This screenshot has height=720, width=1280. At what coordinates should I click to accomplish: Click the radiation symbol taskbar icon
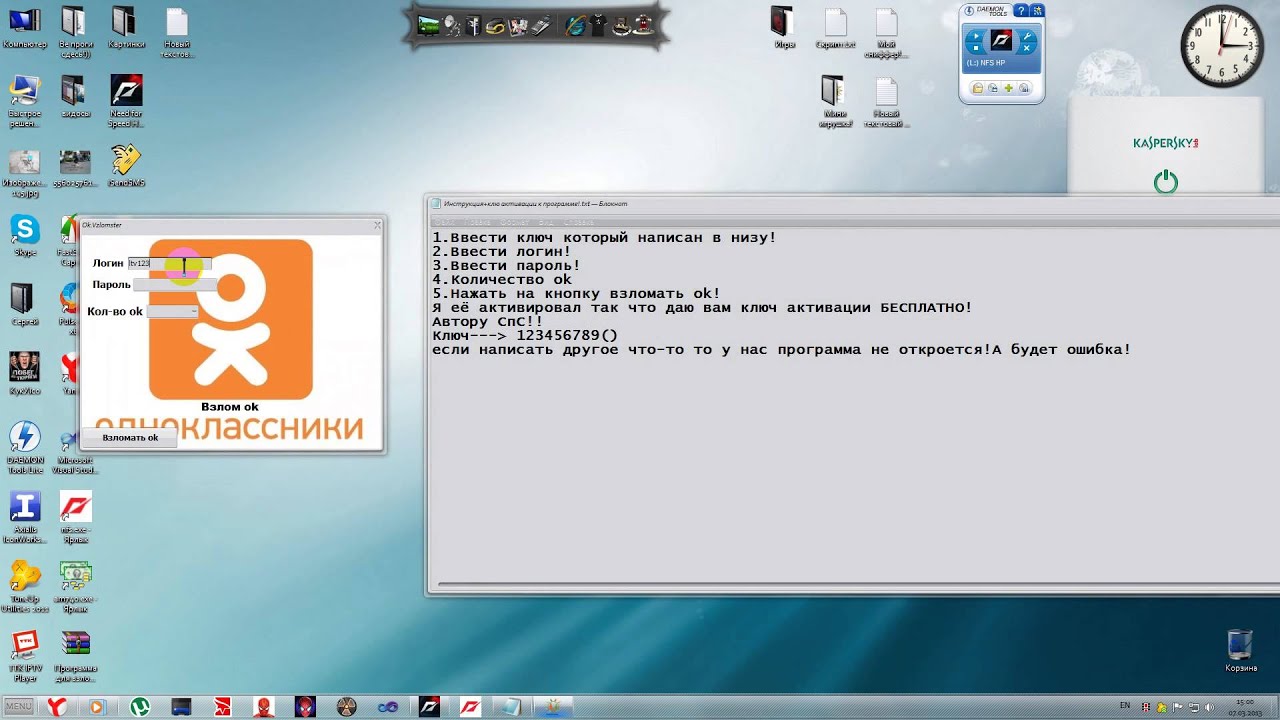point(346,707)
